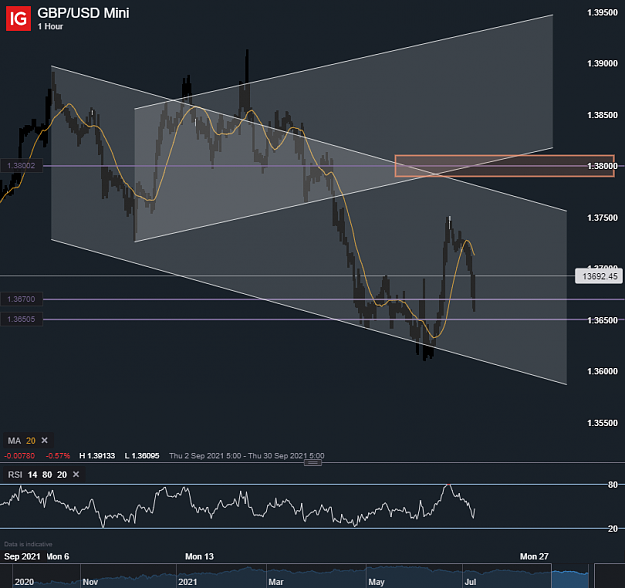Click the H 1.39133 high value
This screenshot has height=588, width=625.
97,456
